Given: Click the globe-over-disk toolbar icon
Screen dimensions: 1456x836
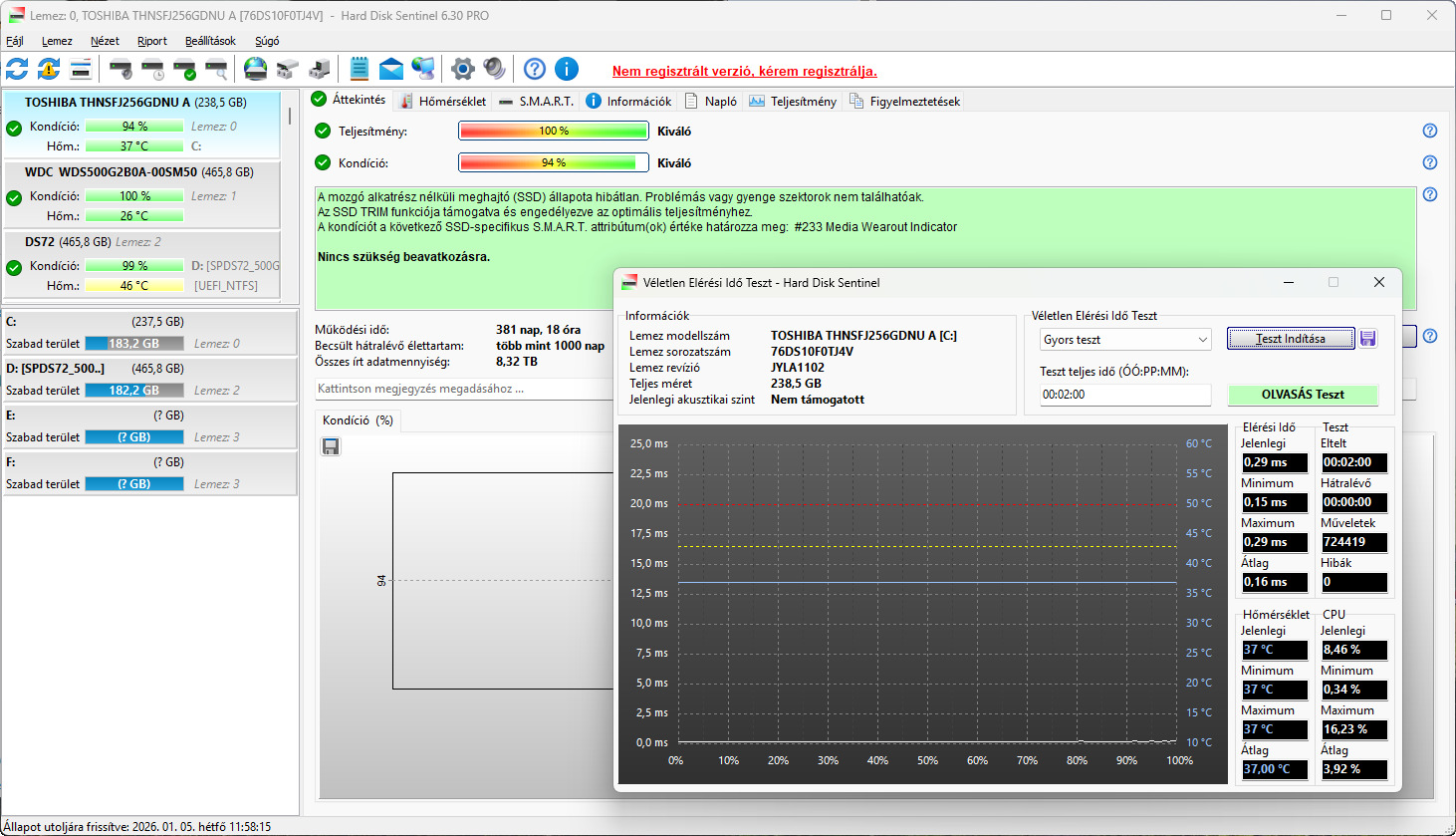Looking at the screenshot, I should tap(256, 69).
